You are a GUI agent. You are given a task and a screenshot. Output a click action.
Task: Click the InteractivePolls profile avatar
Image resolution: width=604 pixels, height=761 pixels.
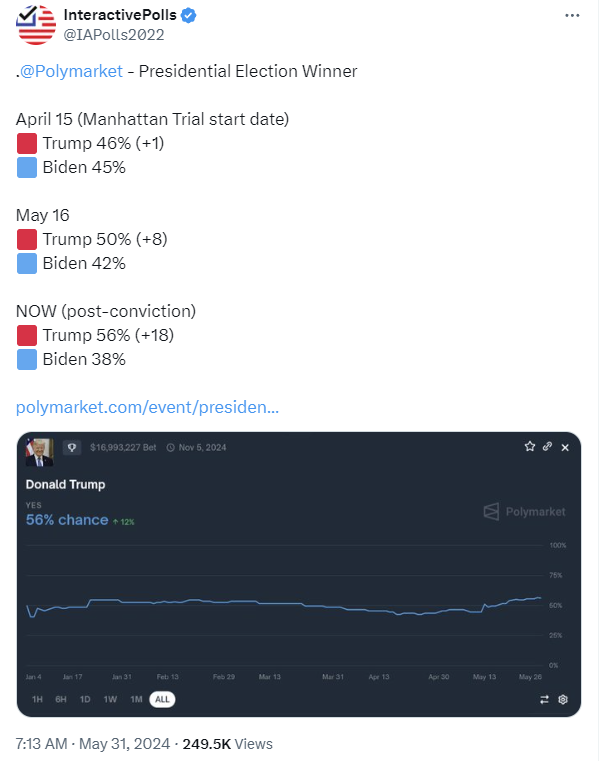pyautogui.click(x=37, y=24)
